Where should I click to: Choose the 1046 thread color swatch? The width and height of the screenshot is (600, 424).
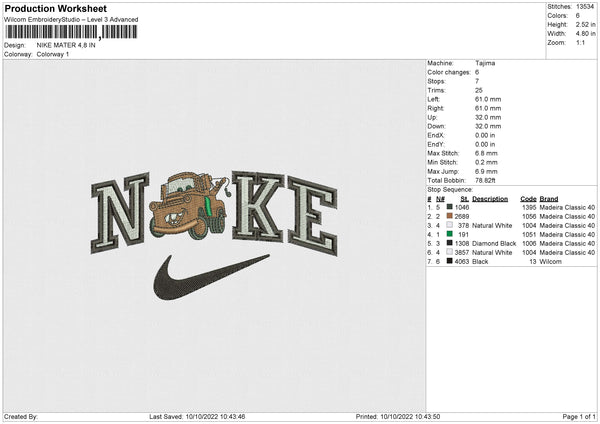448,206
